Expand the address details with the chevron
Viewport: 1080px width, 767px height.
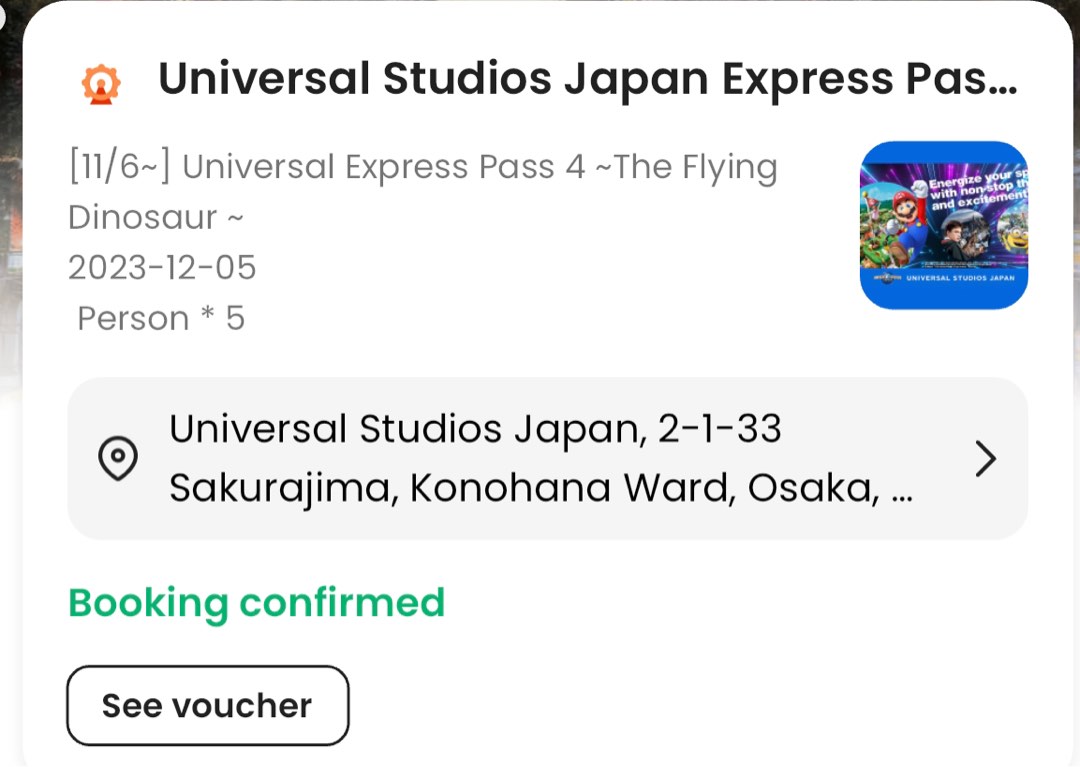[985, 459]
